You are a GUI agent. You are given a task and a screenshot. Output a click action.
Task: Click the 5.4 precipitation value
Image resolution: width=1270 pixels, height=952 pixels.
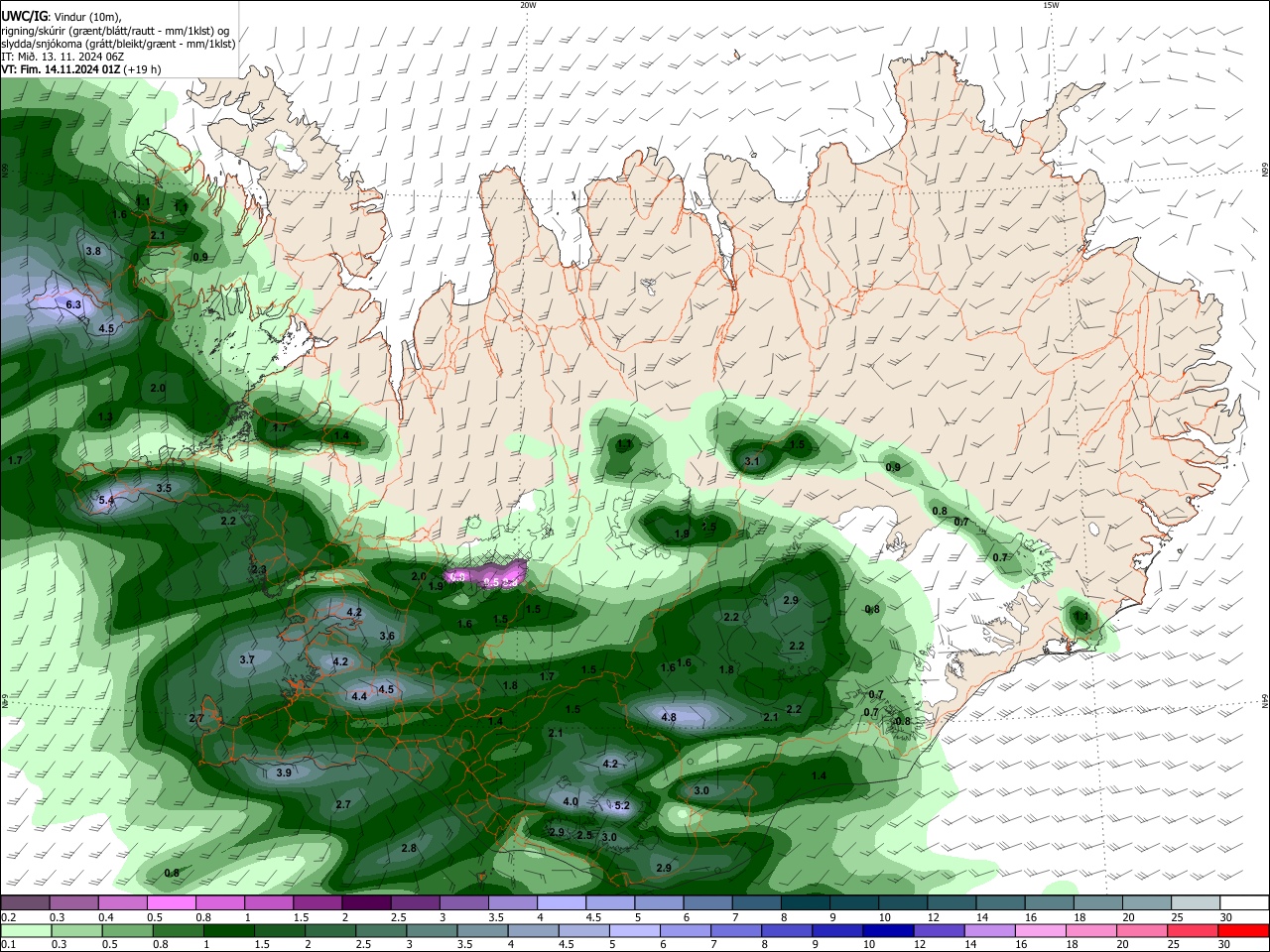pos(107,502)
